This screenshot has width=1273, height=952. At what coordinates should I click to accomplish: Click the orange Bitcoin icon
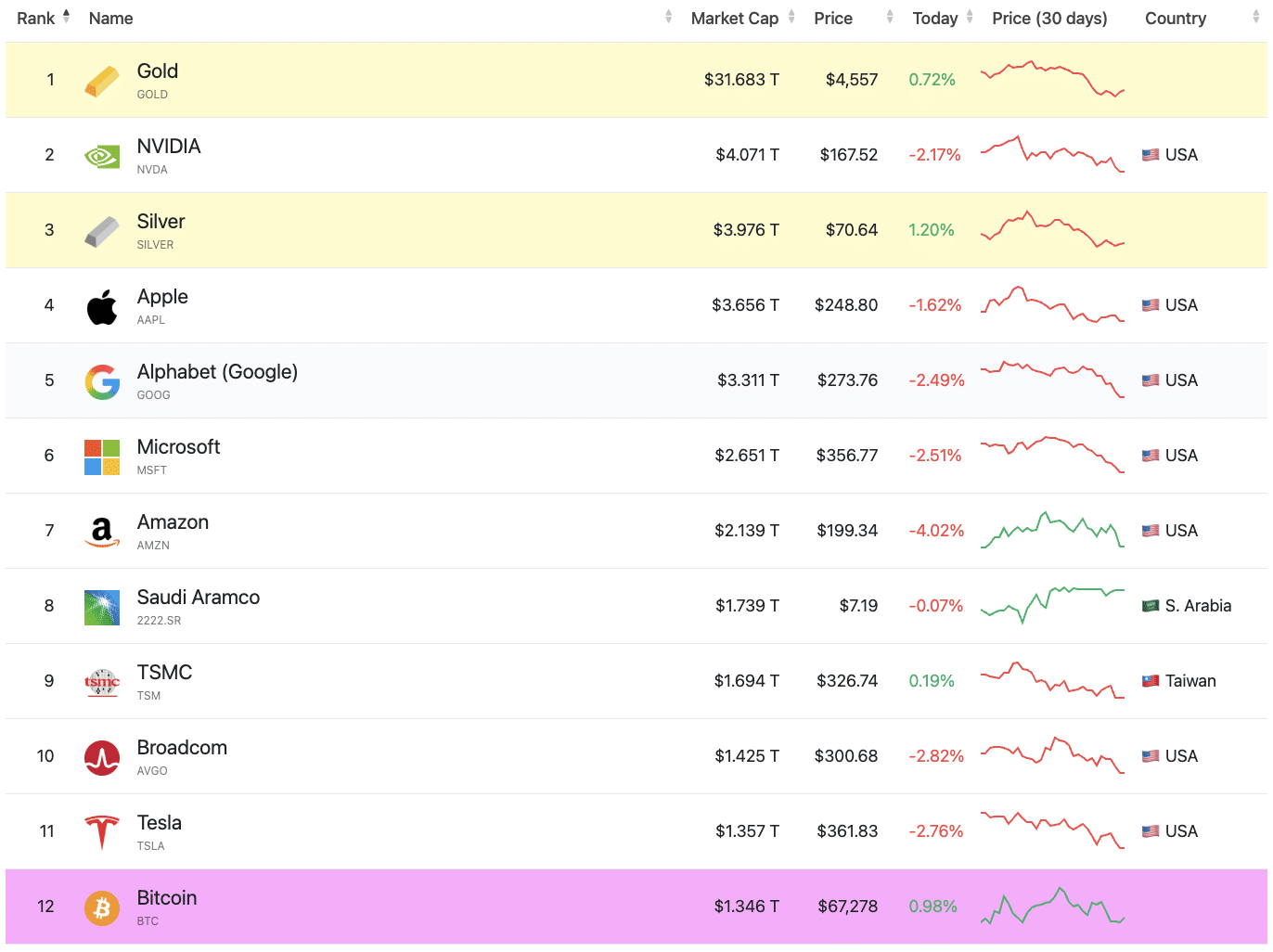(102, 907)
